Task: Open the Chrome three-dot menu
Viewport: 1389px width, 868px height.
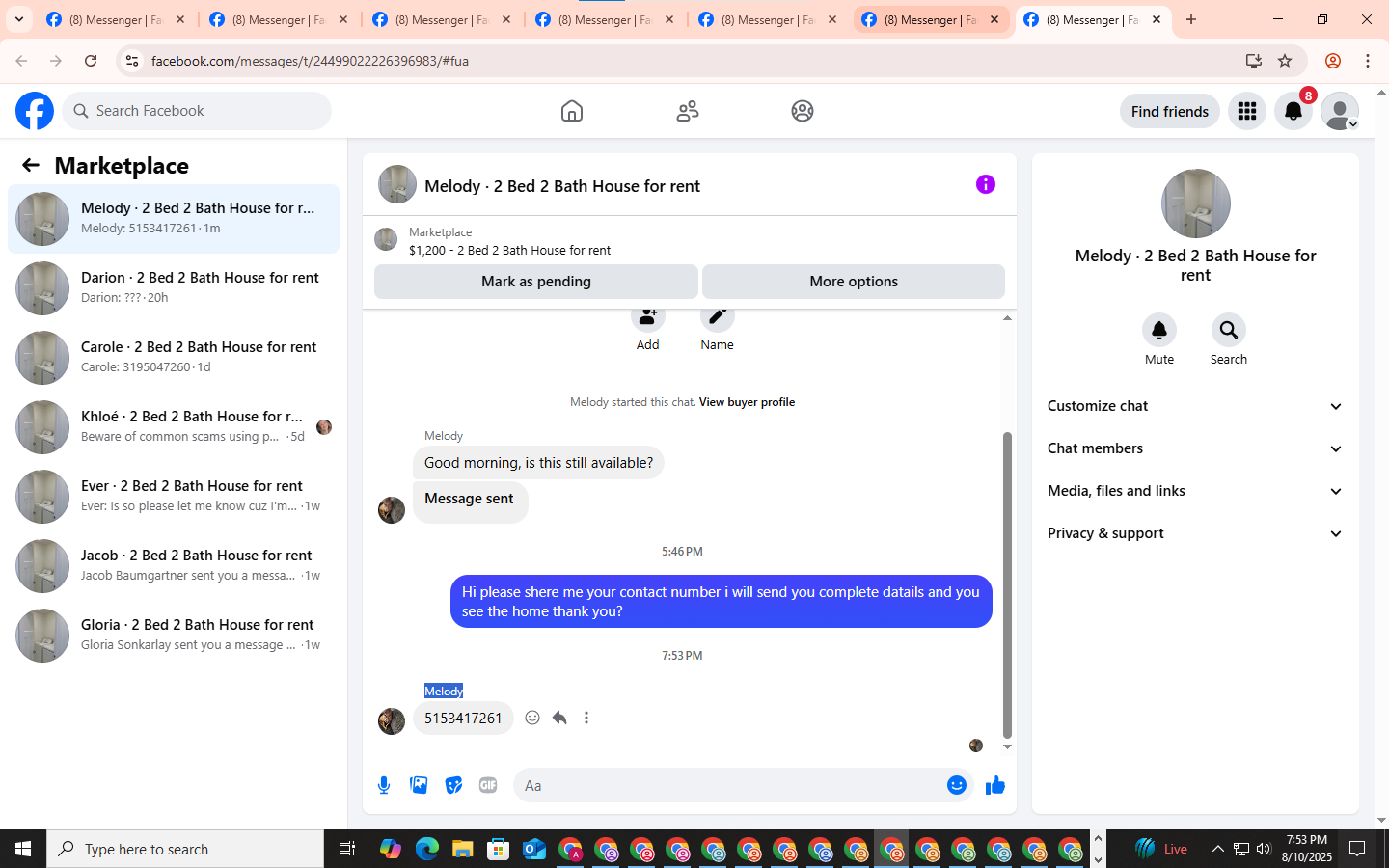Action: [x=1368, y=61]
